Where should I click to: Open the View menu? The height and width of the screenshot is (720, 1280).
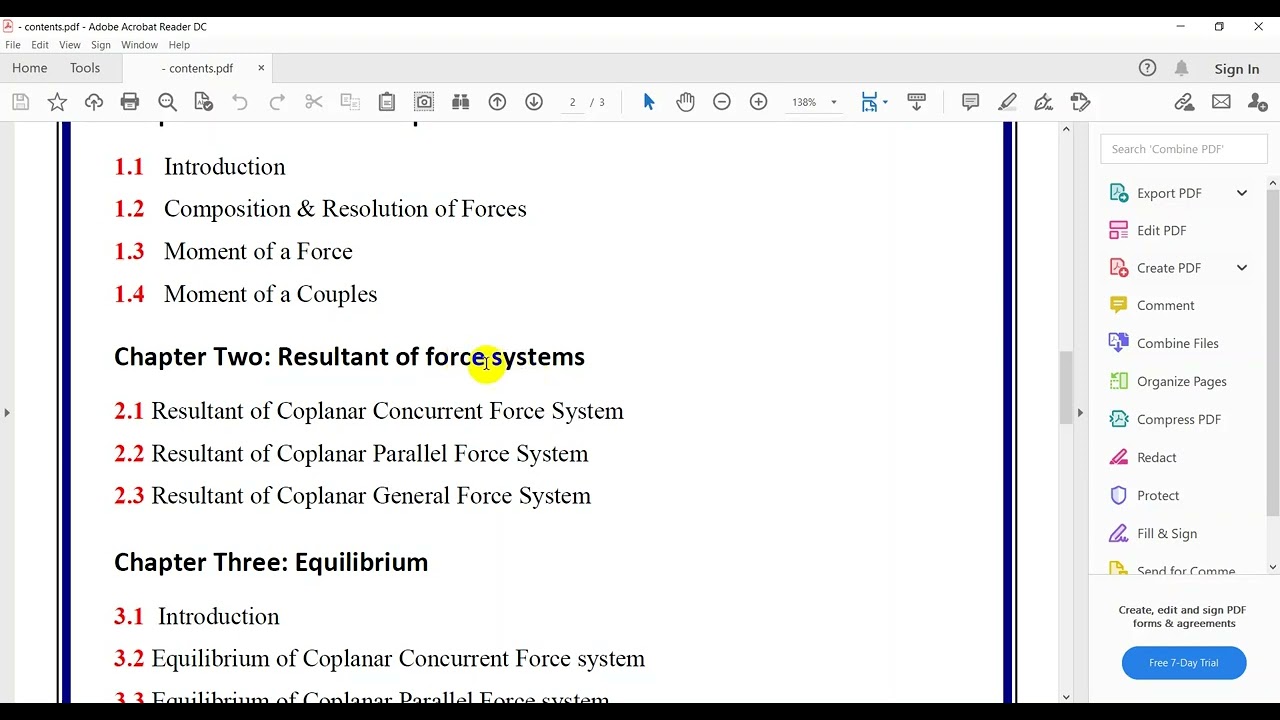[70, 45]
